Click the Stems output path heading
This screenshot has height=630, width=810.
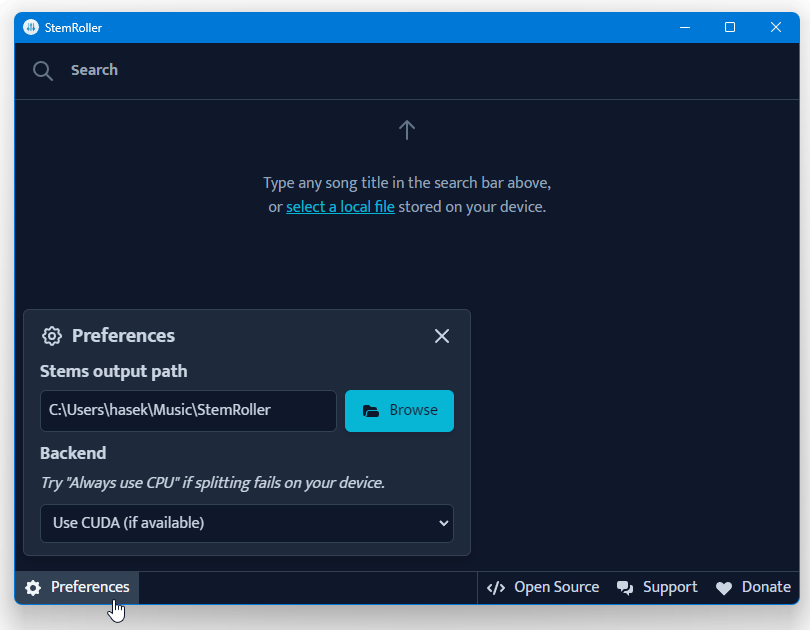point(114,371)
